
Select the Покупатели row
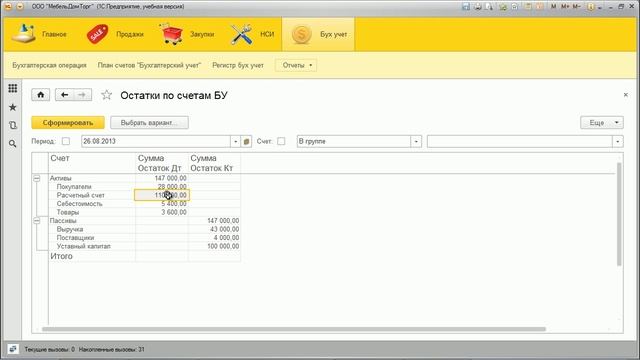click(x=74, y=187)
